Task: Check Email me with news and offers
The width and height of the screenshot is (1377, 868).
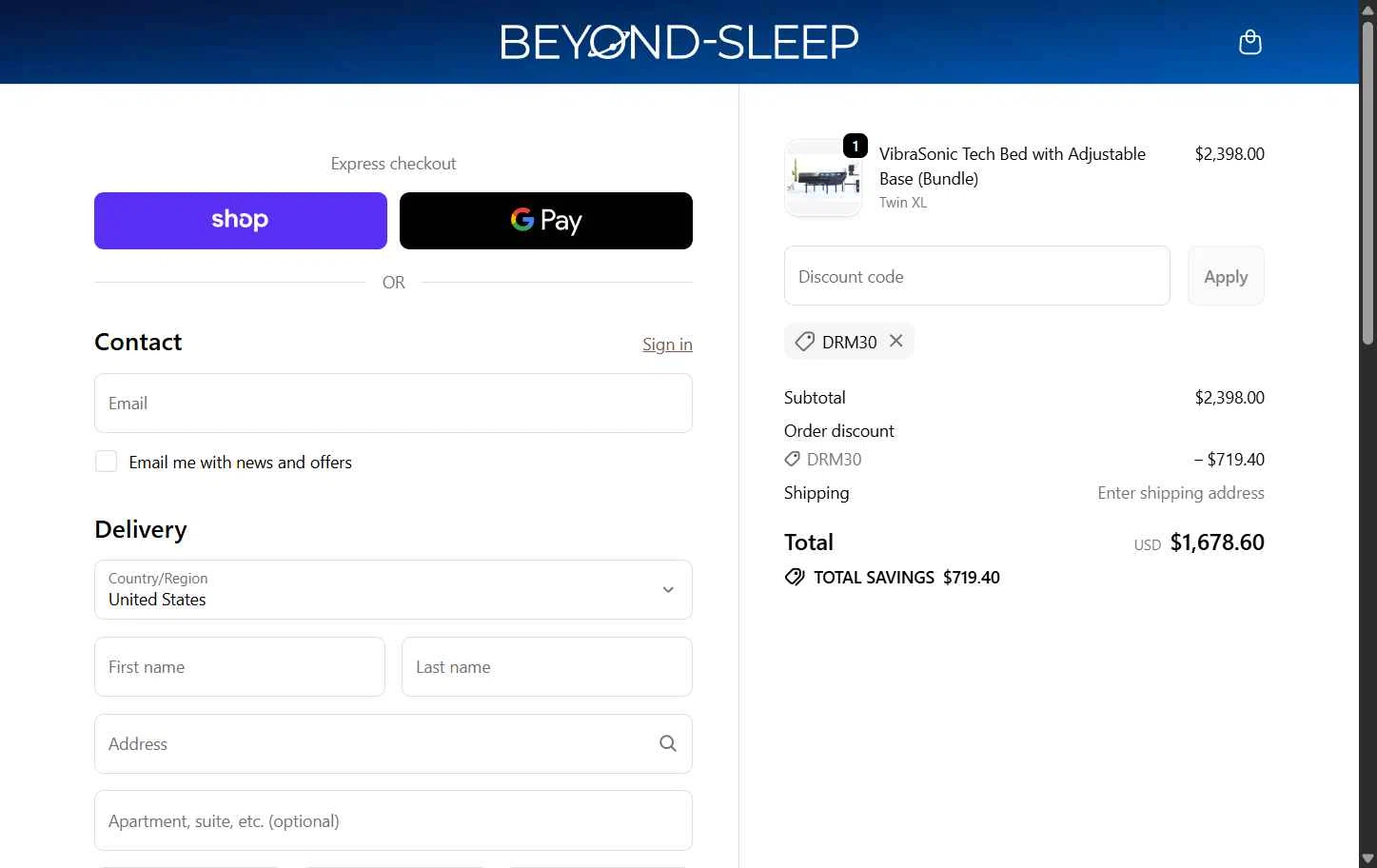Action: (107, 462)
